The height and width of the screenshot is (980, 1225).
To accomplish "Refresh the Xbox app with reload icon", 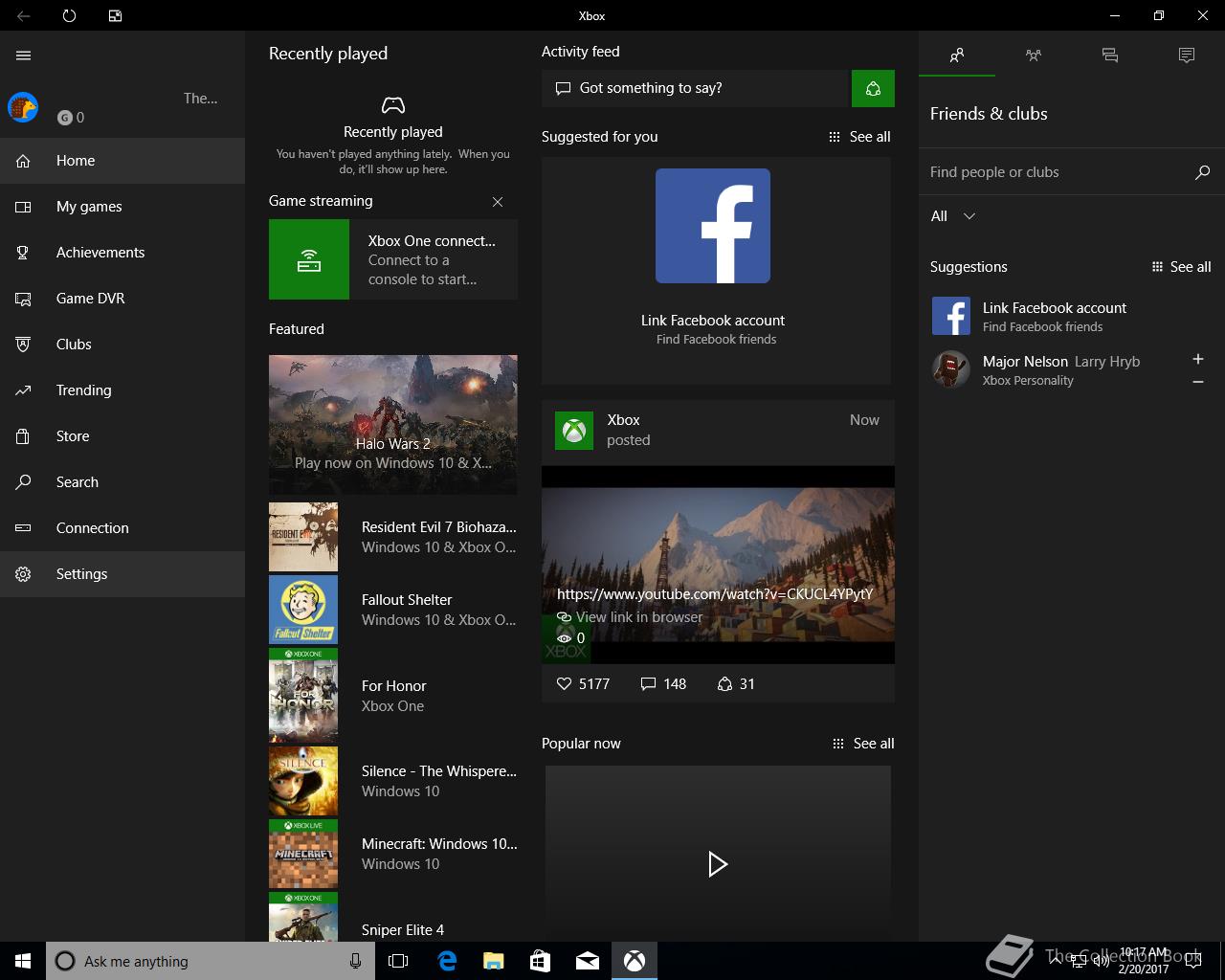I will tap(69, 15).
